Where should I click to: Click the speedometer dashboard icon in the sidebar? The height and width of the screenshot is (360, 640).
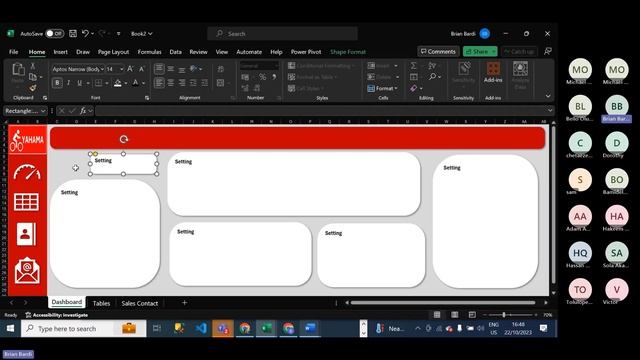tap(27, 172)
